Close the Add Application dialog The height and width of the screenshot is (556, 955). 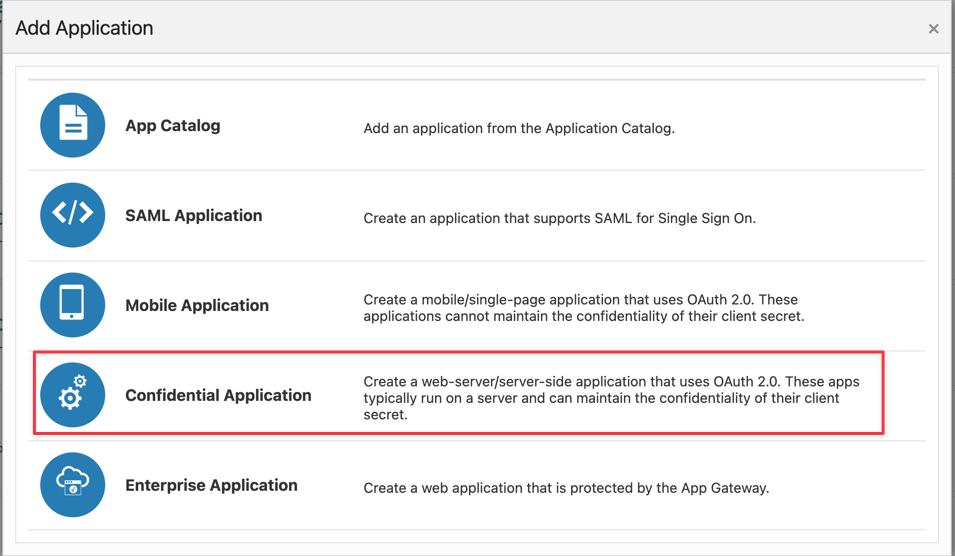pos(933,29)
